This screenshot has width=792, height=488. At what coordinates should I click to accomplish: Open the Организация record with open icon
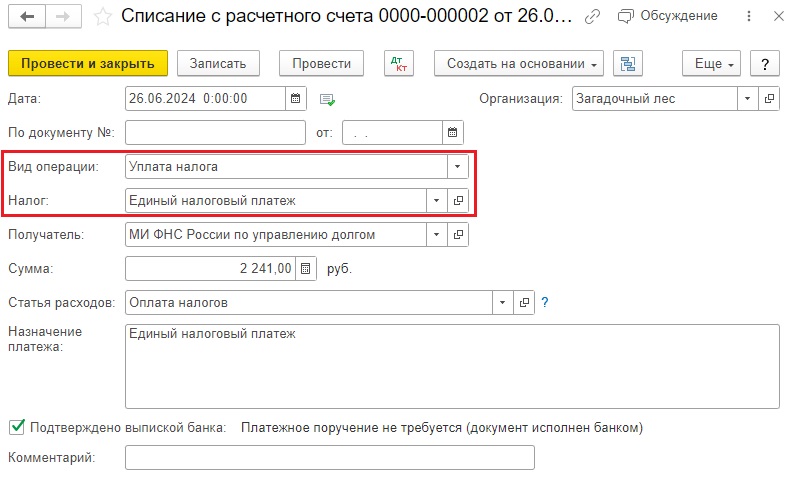pos(769,99)
